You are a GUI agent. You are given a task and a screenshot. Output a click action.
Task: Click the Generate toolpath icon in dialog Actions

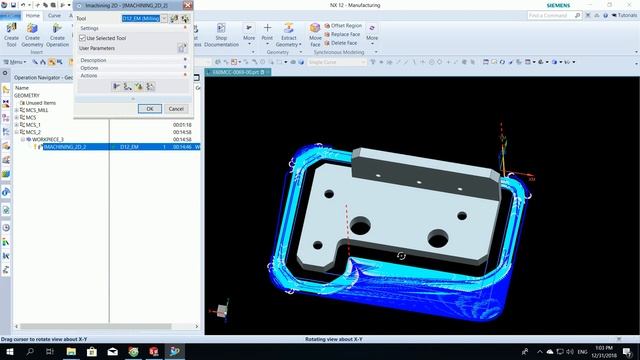117,87
